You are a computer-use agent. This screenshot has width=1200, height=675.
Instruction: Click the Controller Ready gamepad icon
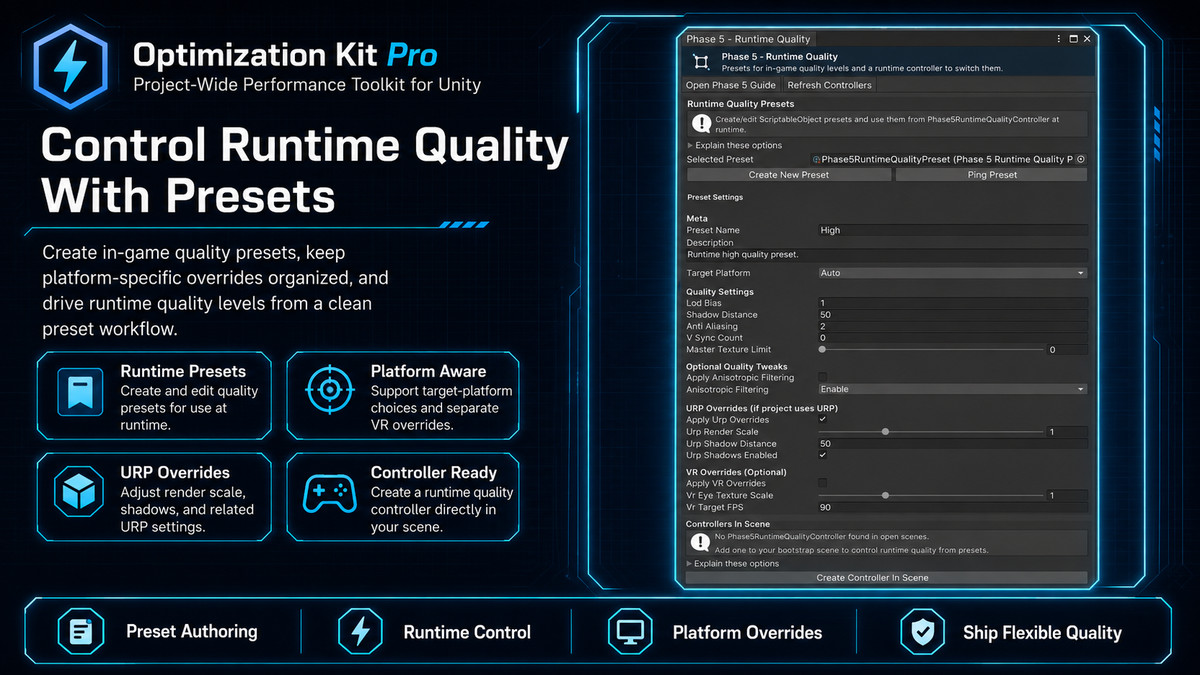point(329,492)
